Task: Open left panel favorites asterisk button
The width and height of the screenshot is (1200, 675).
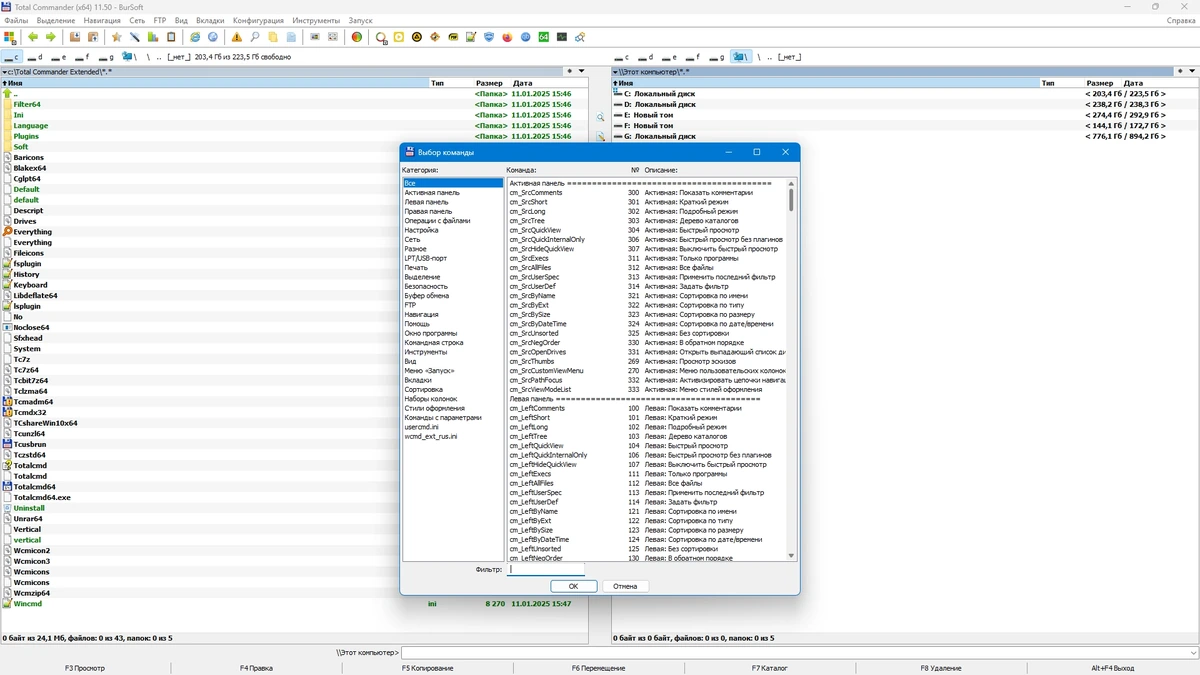Action: pos(570,72)
